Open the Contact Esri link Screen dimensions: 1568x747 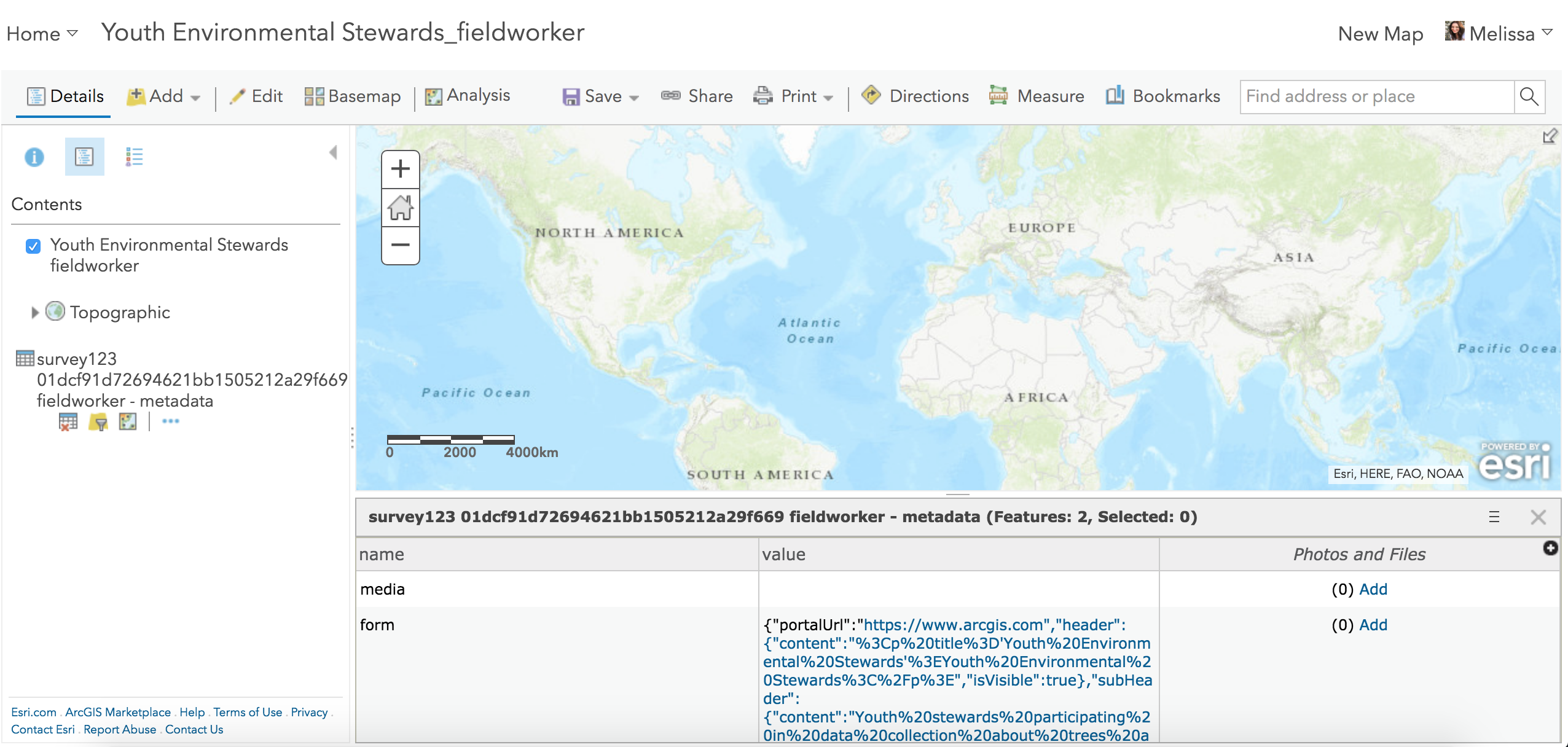(43, 729)
